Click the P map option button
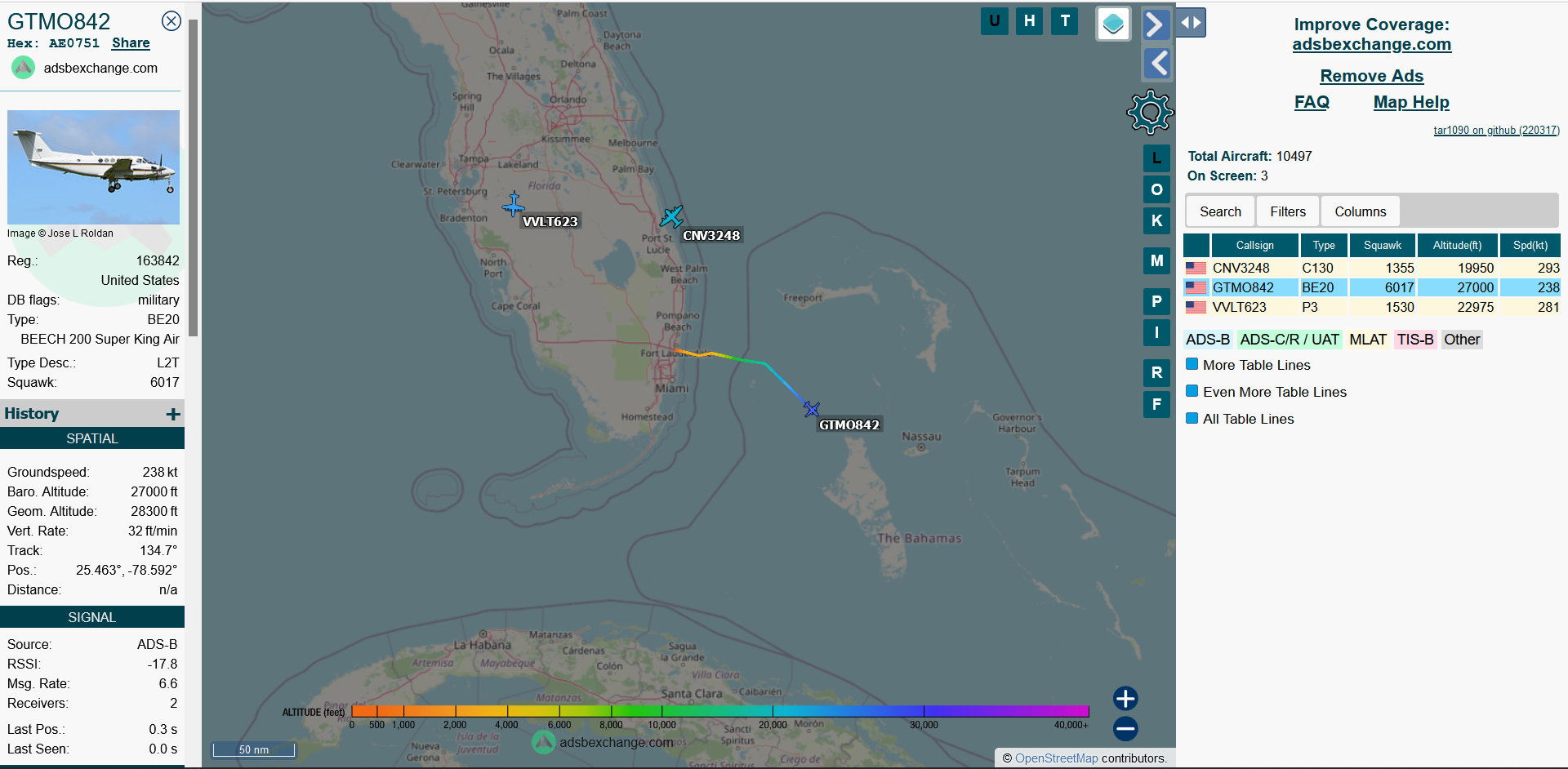Image resolution: width=1568 pixels, height=769 pixels. [x=1156, y=301]
